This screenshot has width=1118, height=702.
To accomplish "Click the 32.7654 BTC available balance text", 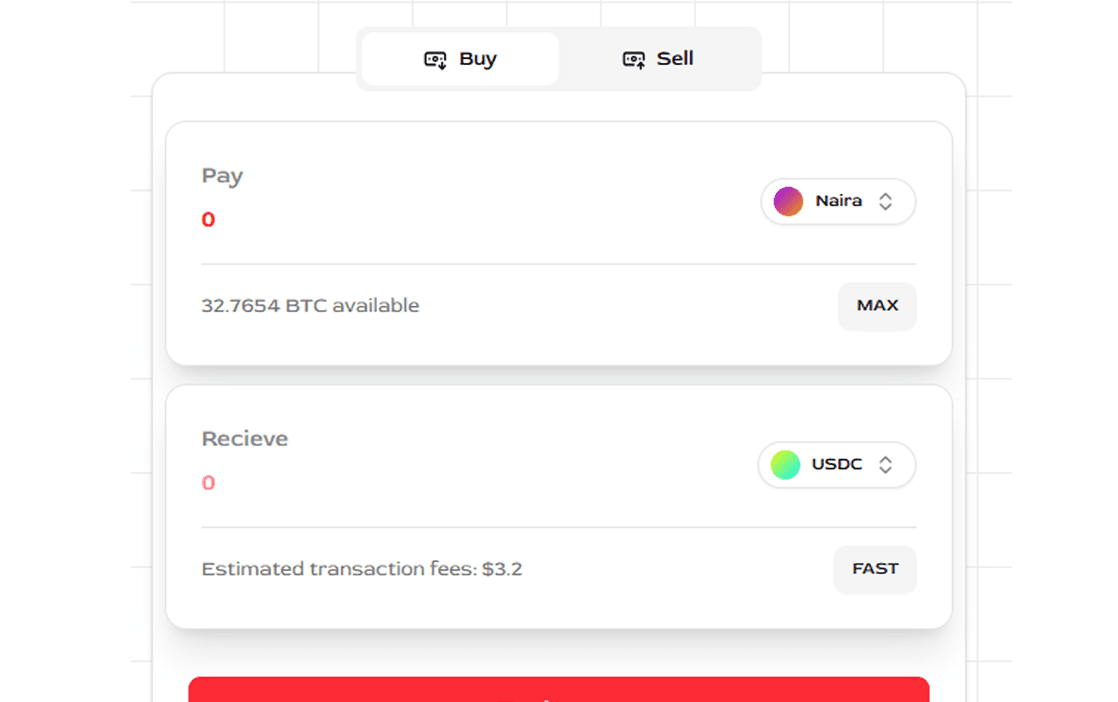I will point(310,306).
